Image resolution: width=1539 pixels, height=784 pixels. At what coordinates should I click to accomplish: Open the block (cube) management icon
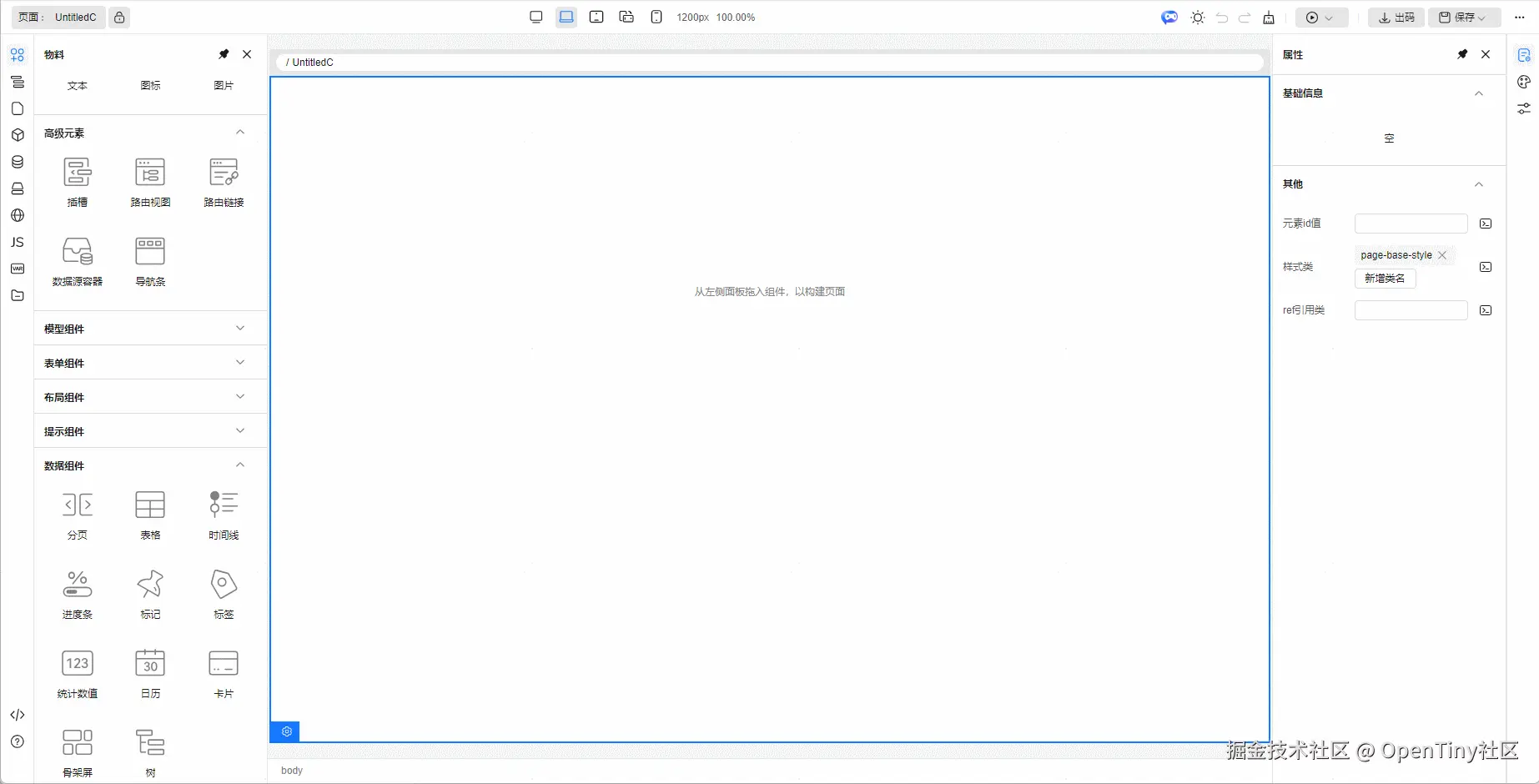18,135
